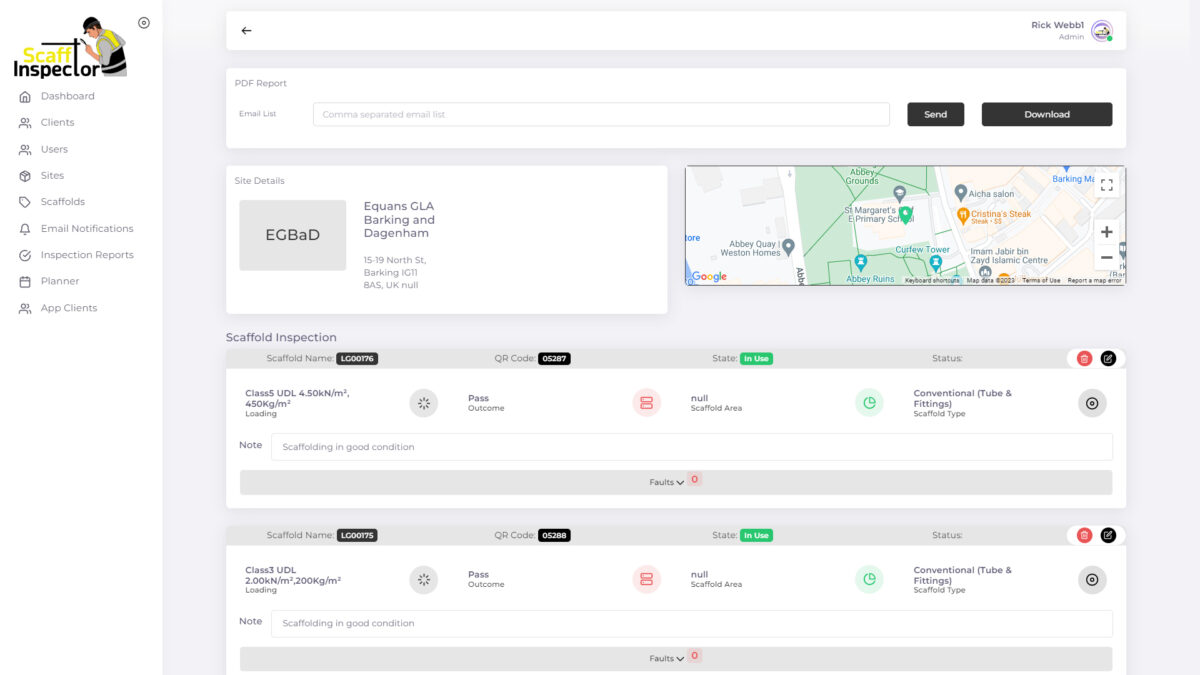Click the back arrow icon
Image resolution: width=1200 pixels, height=675 pixels.
246,31
